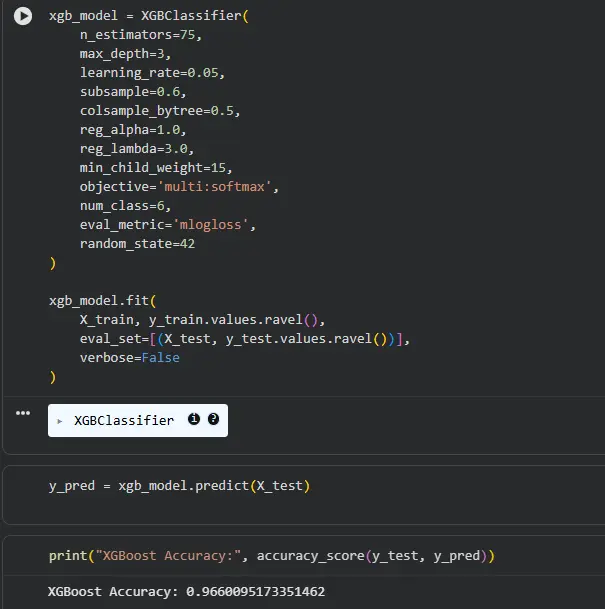This screenshot has height=609, width=605.
Task: Click the eval_set= code line
Action: tap(245, 339)
